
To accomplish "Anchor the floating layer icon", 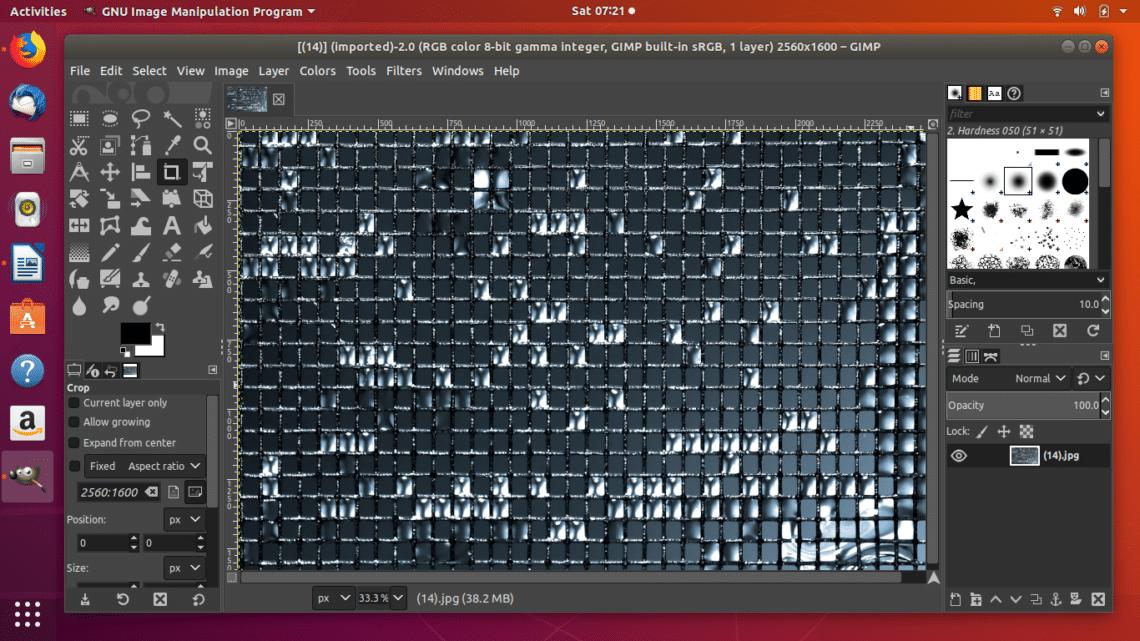I will click(x=1056, y=600).
